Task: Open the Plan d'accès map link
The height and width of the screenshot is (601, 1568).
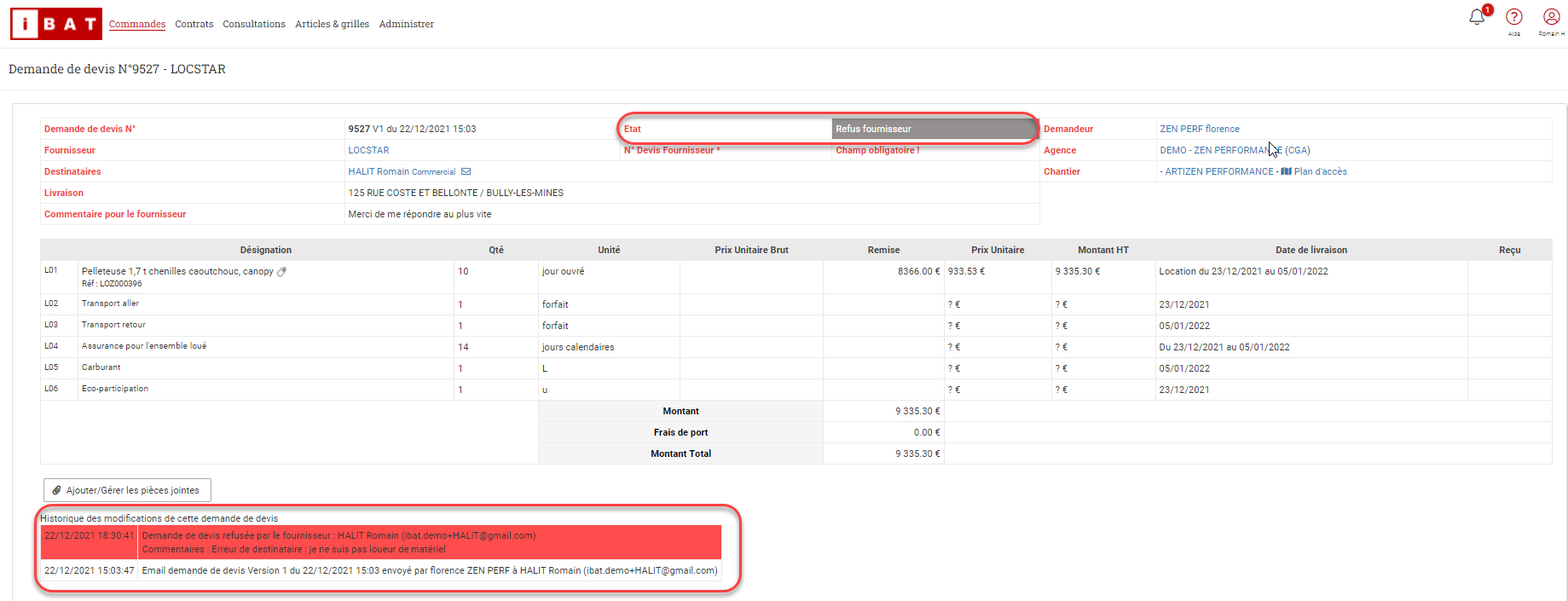Action: pos(1314,171)
